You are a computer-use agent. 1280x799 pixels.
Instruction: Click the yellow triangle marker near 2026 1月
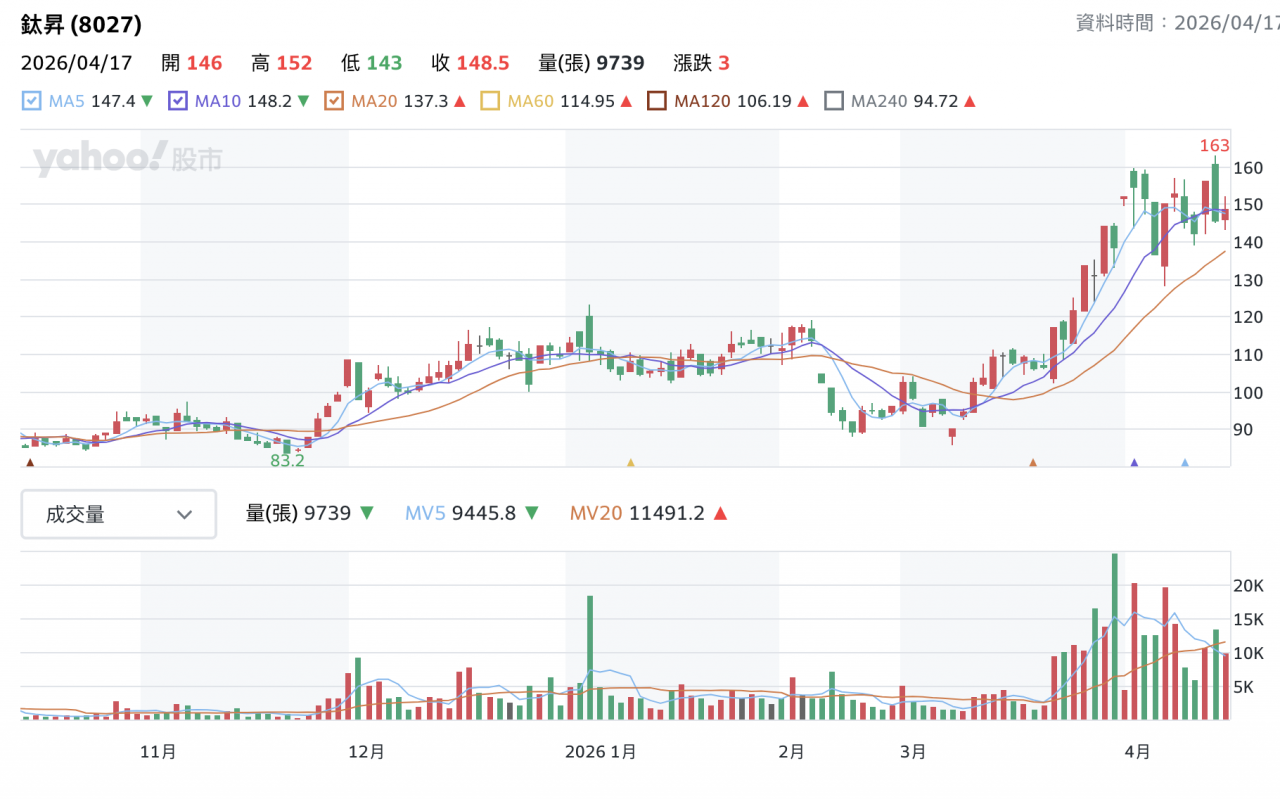(630, 463)
